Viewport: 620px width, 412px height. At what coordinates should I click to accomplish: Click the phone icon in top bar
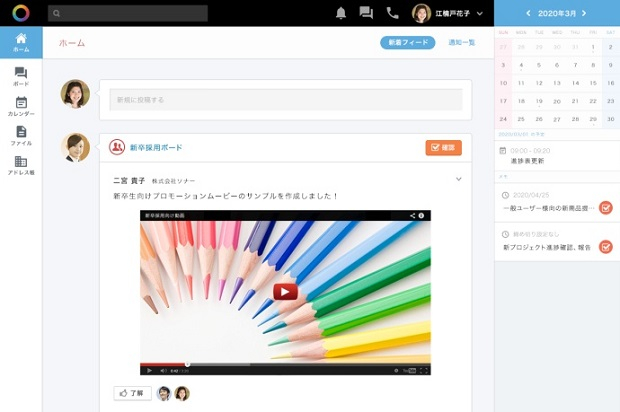pos(392,13)
